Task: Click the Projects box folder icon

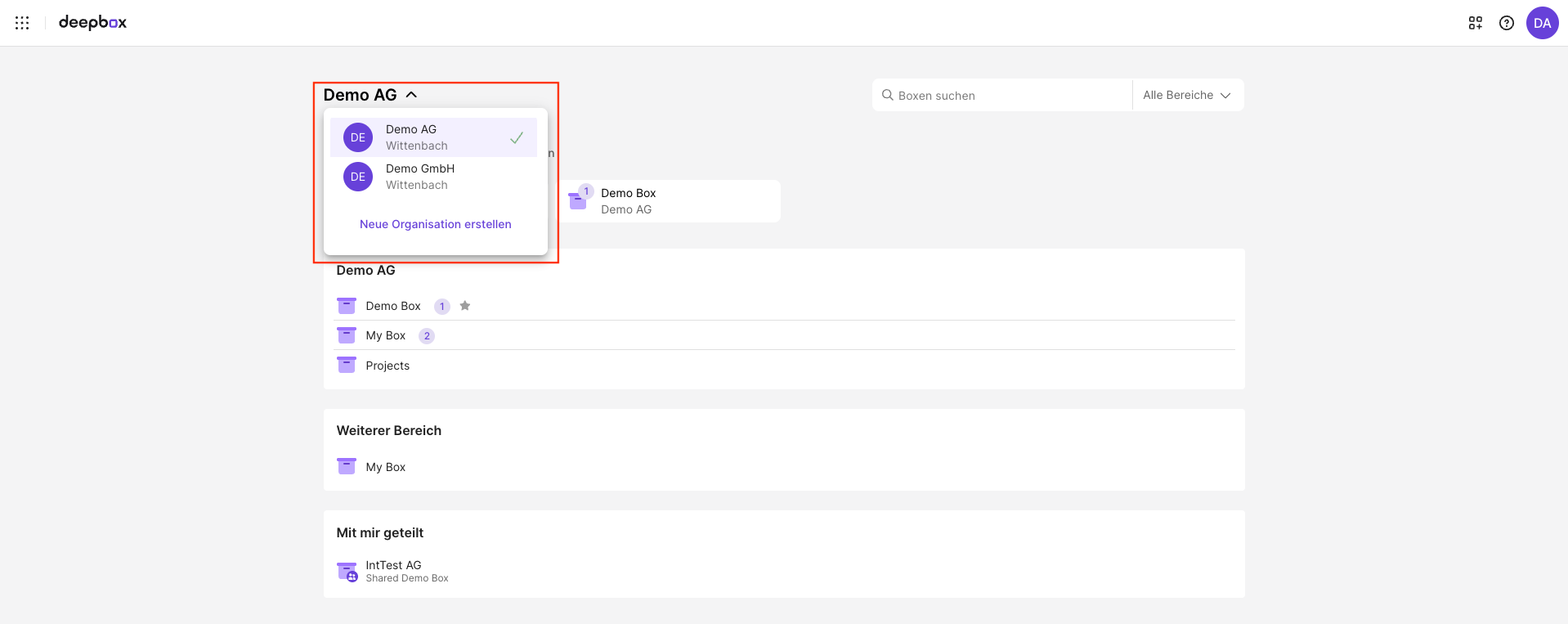Action: point(347,365)
